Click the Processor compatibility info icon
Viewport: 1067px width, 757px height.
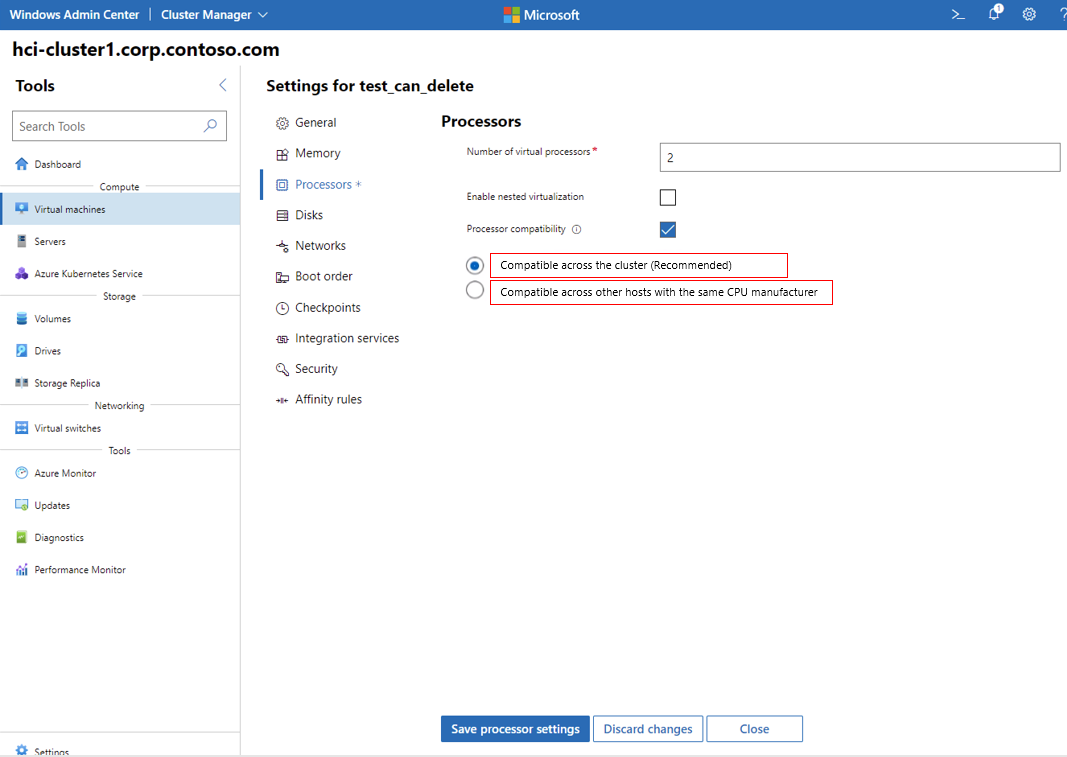577,229
